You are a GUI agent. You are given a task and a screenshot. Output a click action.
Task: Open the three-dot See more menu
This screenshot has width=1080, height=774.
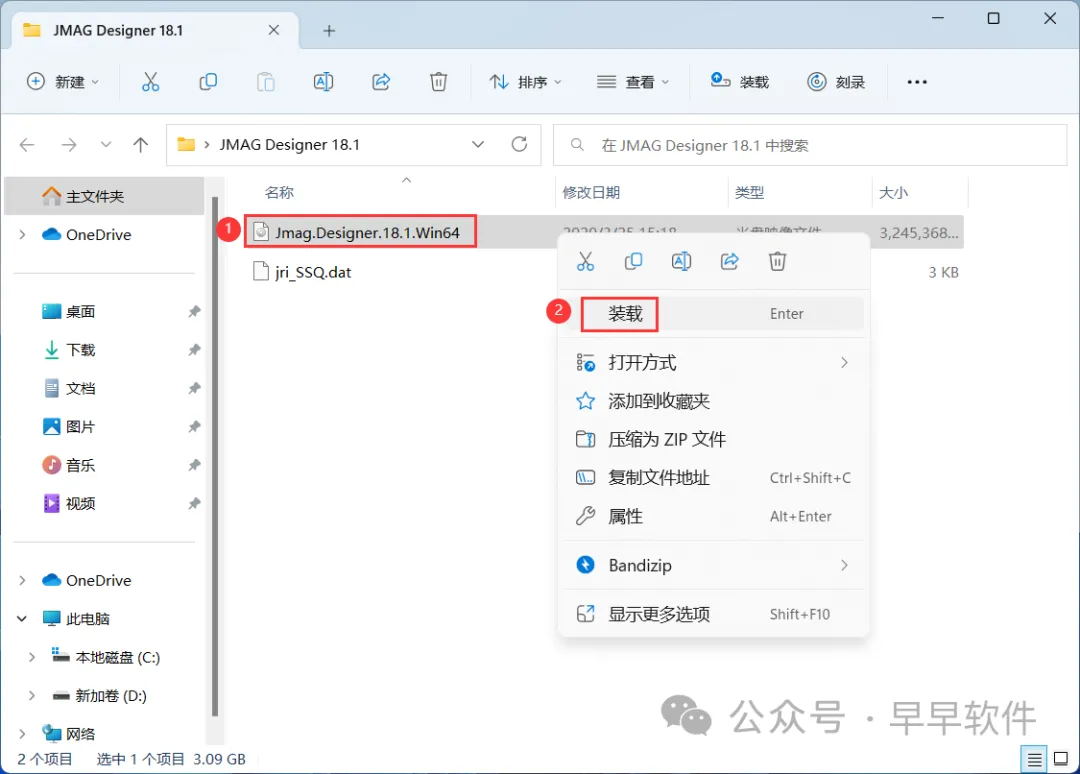(917, 82)
